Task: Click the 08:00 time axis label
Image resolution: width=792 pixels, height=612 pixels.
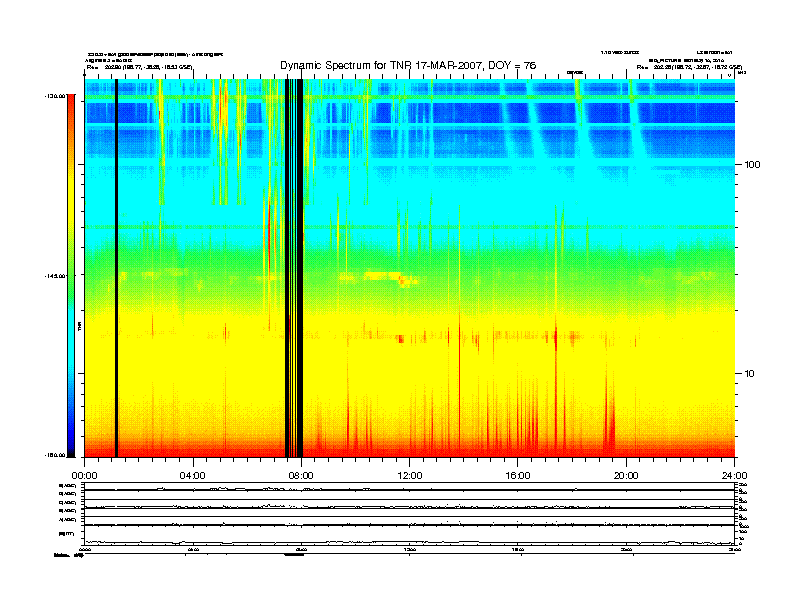Action: point(301,476)
